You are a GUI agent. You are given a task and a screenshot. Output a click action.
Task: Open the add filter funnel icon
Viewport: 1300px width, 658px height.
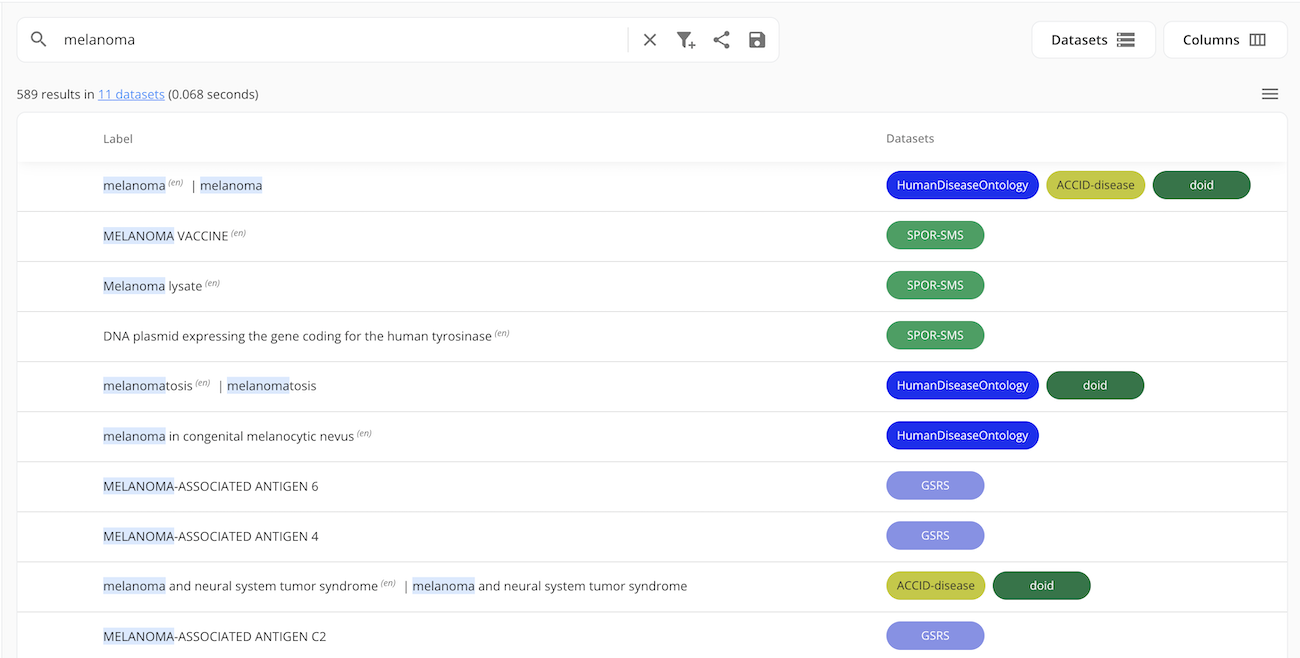(x=685, y=40)
